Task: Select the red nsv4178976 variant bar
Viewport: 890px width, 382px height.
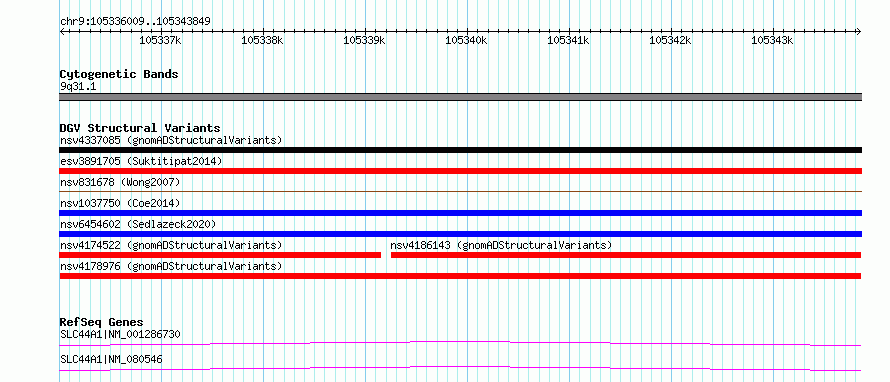Action: (461, 276)
